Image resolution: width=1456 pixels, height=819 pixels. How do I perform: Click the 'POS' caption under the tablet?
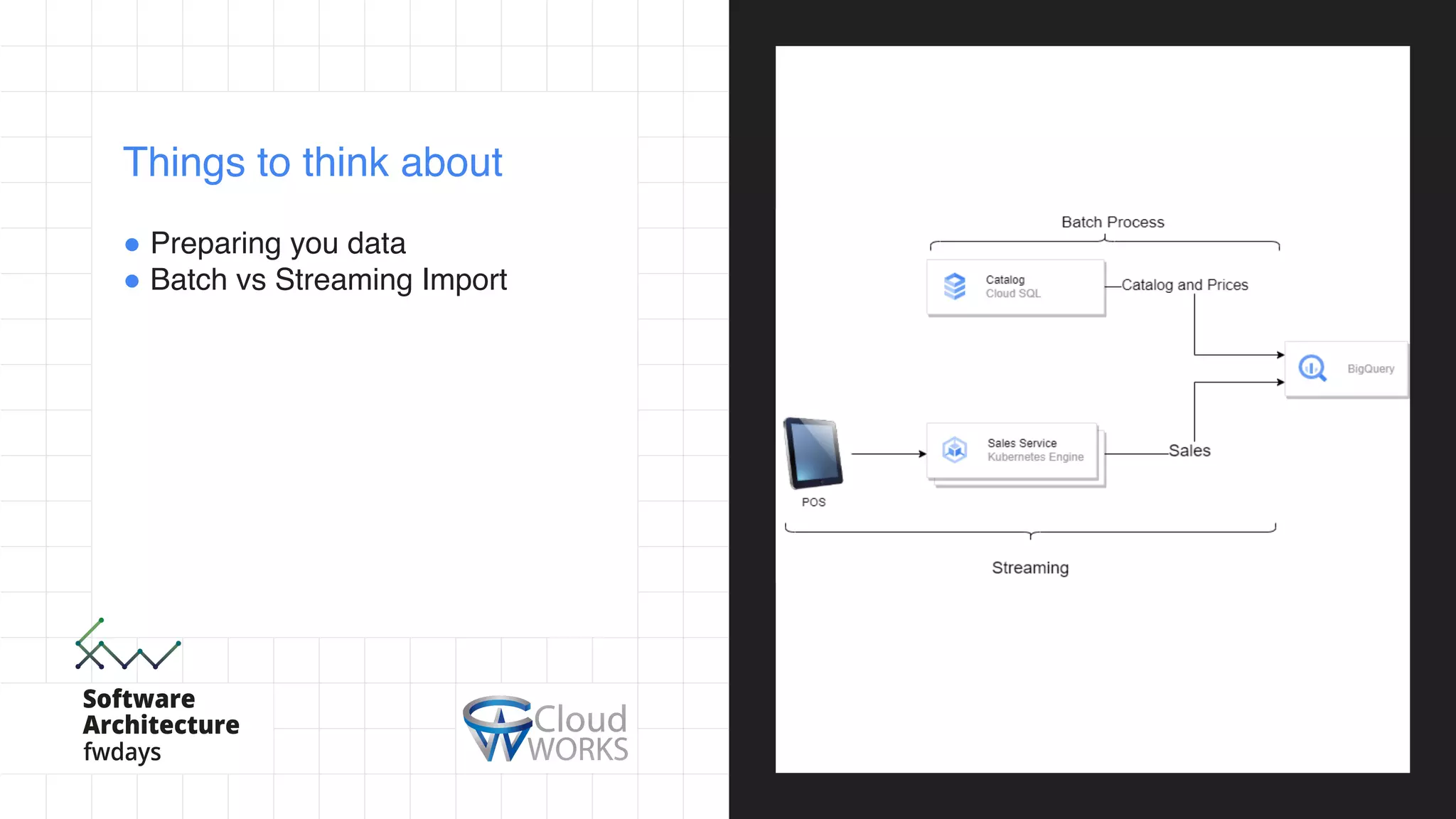[x=813, y=502]
